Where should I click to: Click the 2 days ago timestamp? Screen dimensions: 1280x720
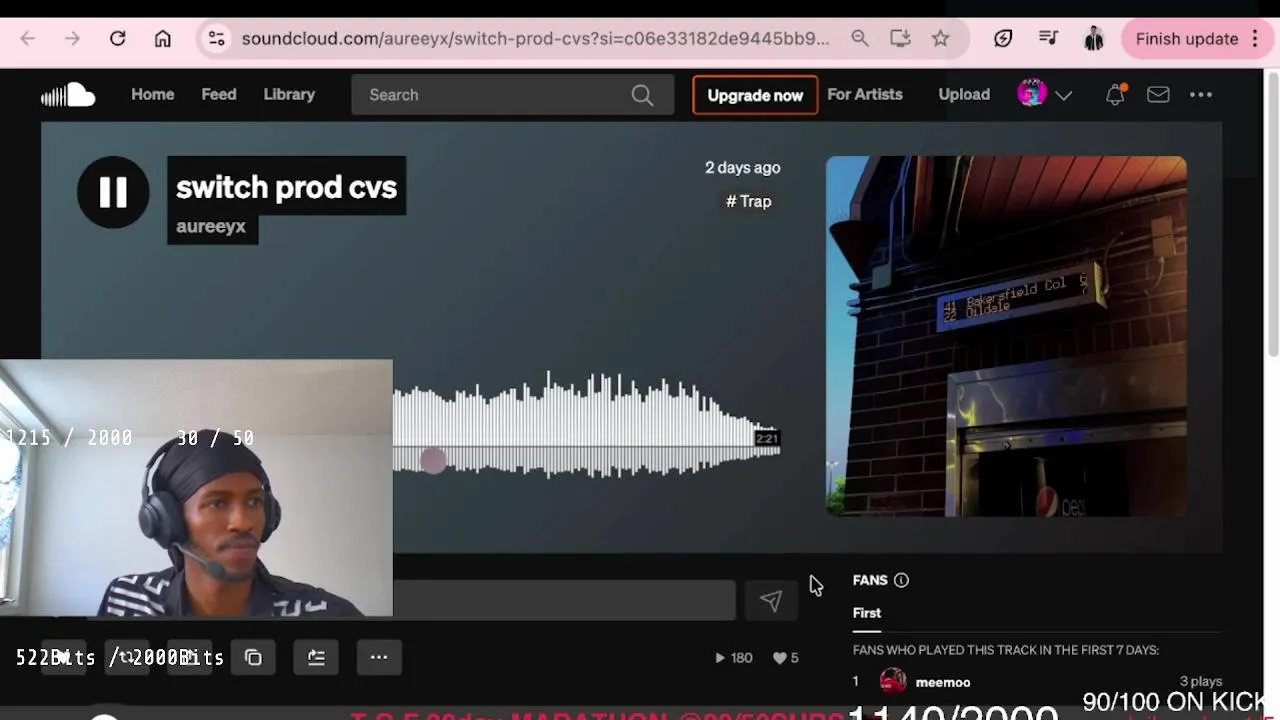742,167
